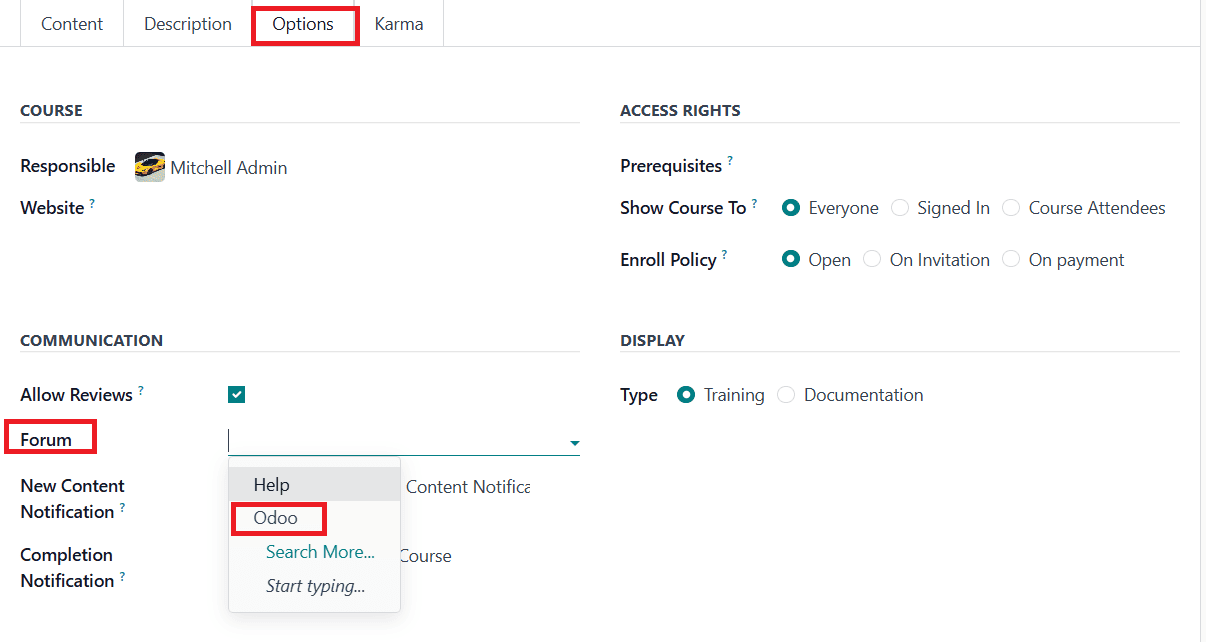
Task: Pick Help in the forum dropdown
Action: 272,485
